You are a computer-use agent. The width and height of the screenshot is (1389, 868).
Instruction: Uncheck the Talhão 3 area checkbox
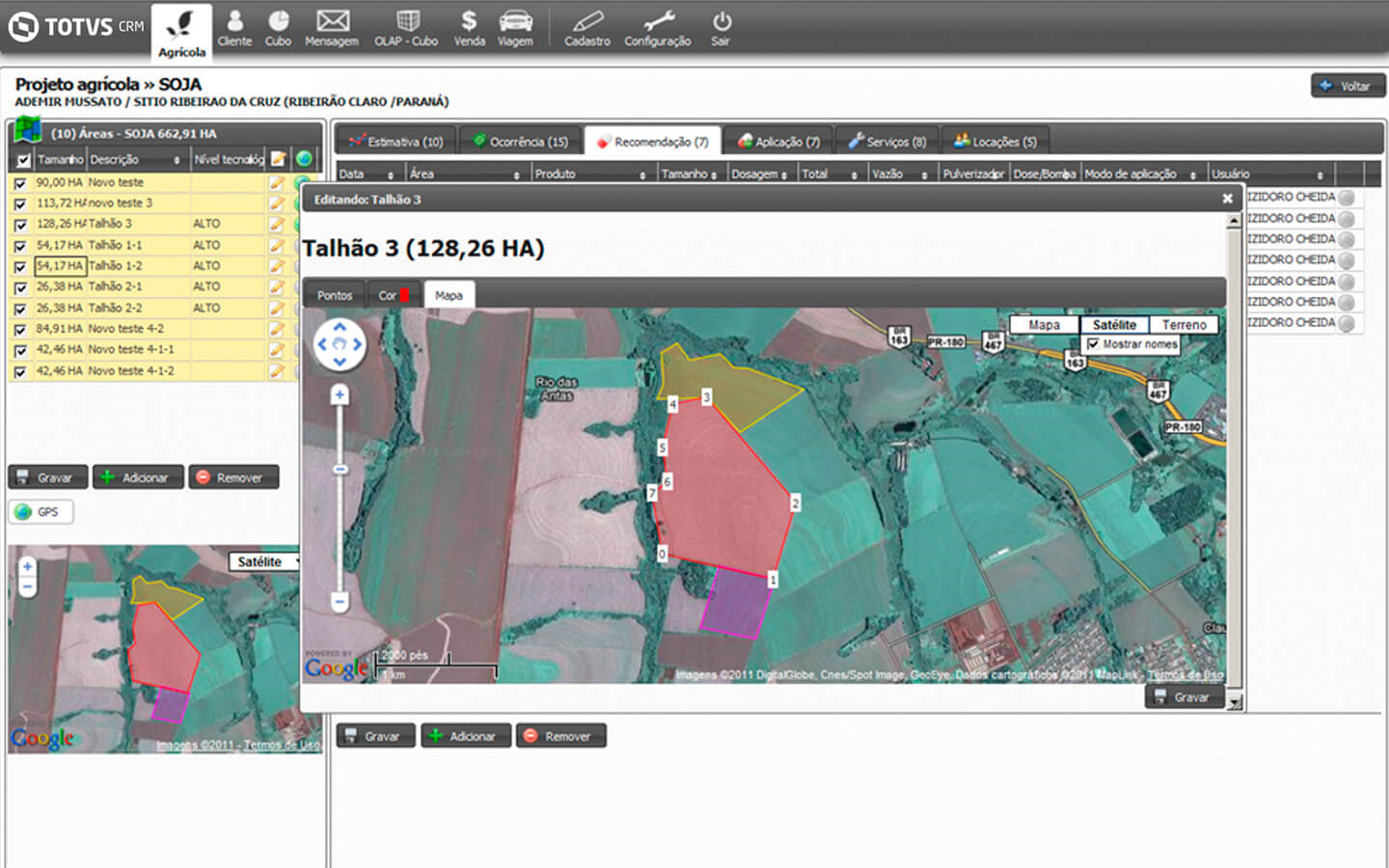click(20, 225)
